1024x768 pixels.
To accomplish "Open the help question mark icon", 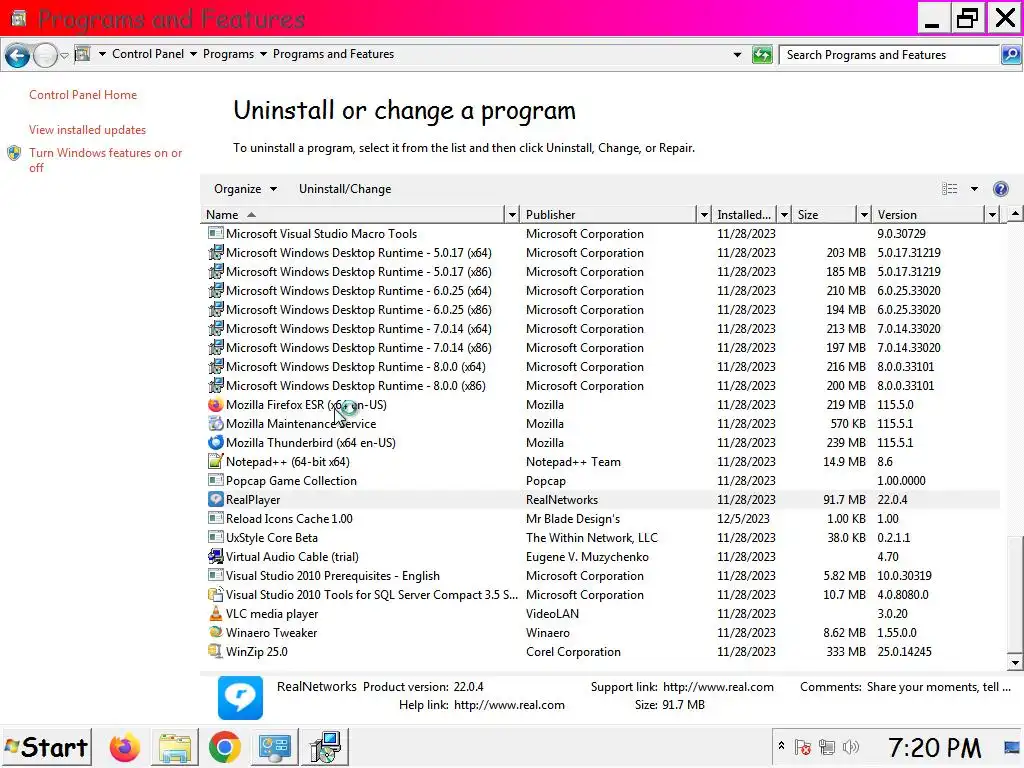I will point(1000,189).
